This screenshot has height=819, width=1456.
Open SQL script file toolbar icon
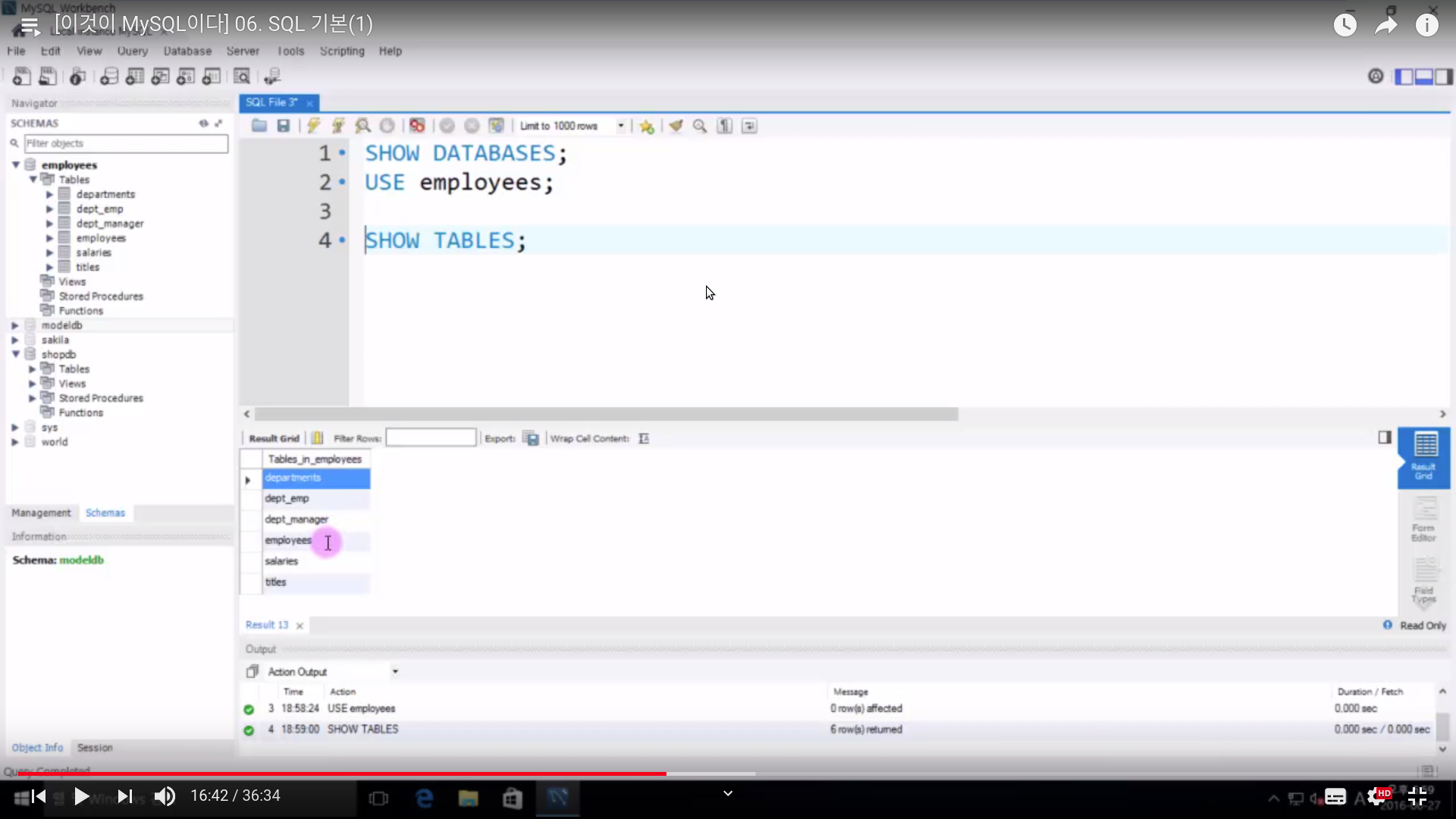tap(48, 77)
